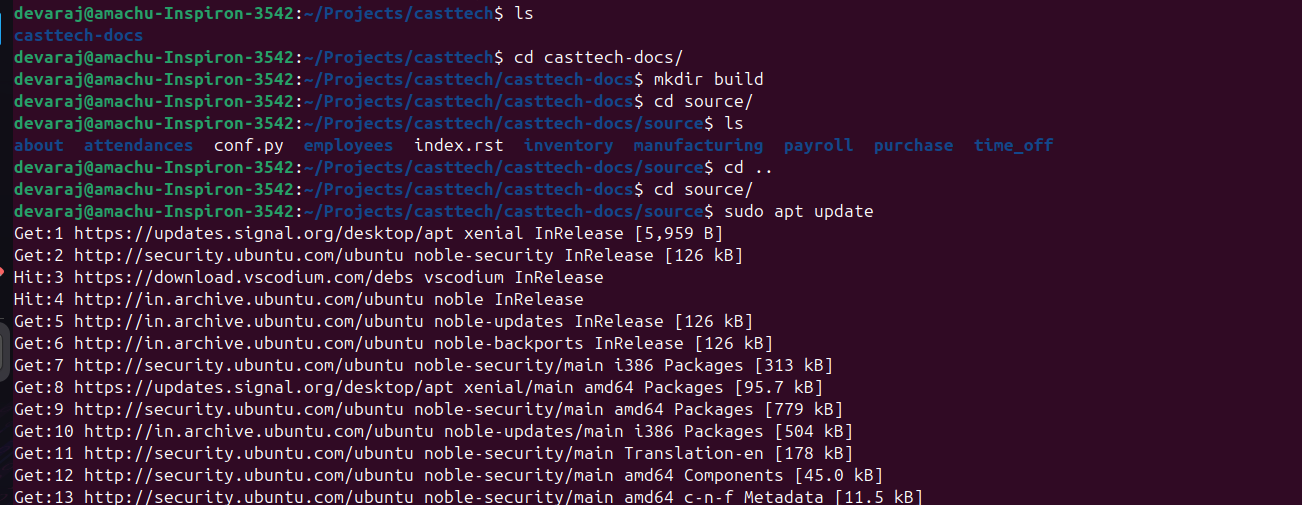The image size is (1302, 505).
Task: Click the conf.py file name
Action: click(x=248, y=145)
